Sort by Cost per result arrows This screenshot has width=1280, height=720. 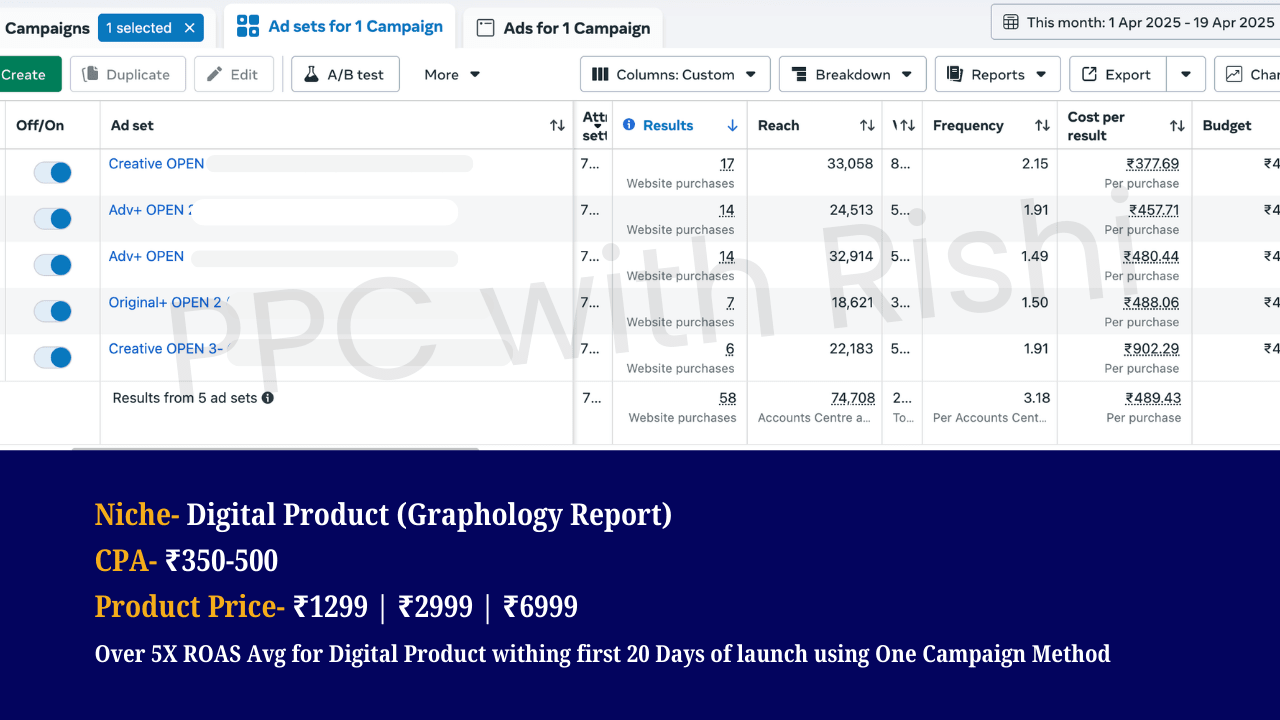1177,126
